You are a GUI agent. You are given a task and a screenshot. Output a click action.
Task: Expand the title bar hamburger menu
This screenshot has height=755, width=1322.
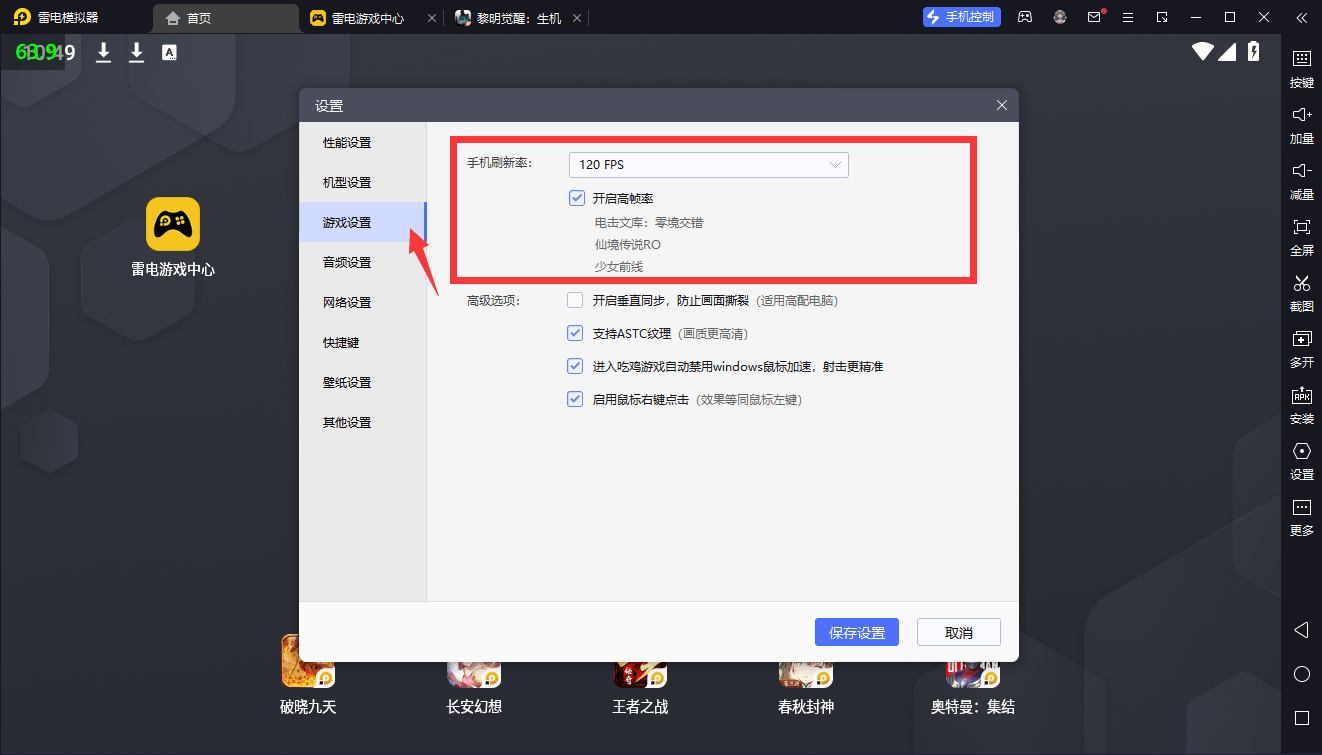click(x=1128, y=17)
